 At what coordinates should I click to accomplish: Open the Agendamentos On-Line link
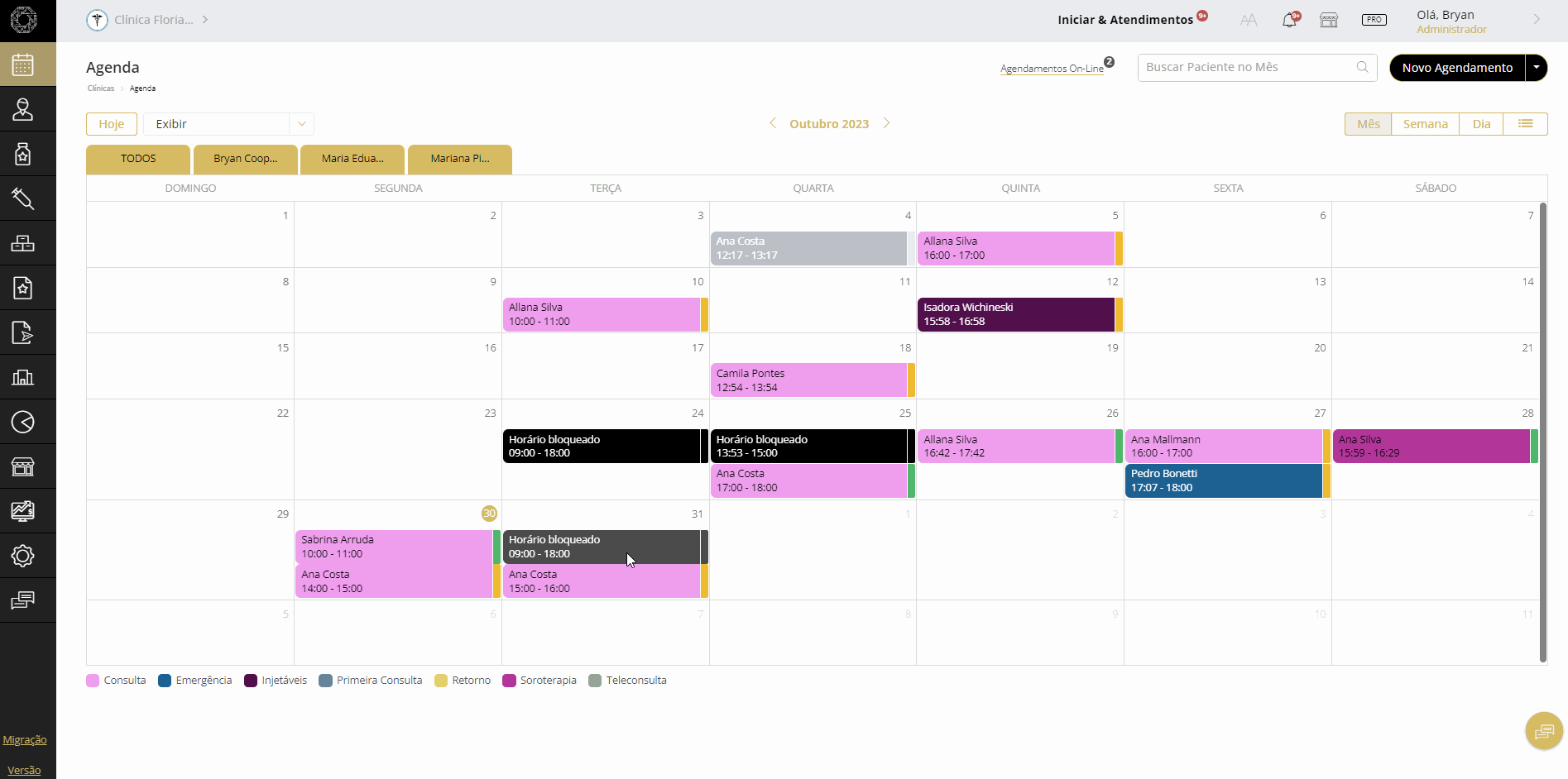tap(1052, 69)
